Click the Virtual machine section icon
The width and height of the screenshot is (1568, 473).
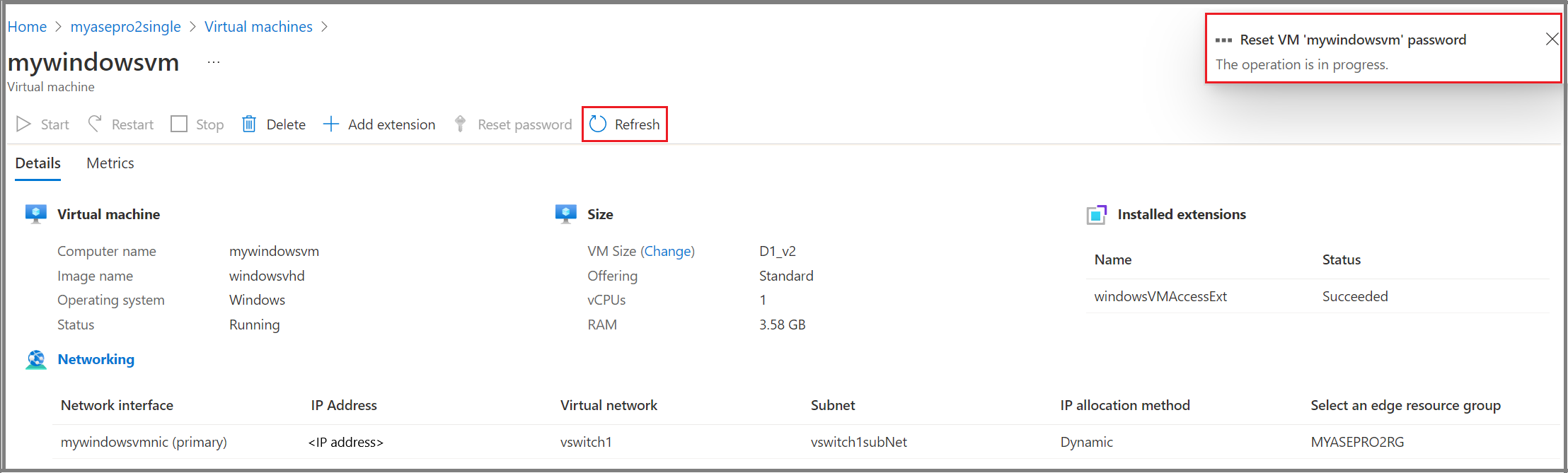35,214
